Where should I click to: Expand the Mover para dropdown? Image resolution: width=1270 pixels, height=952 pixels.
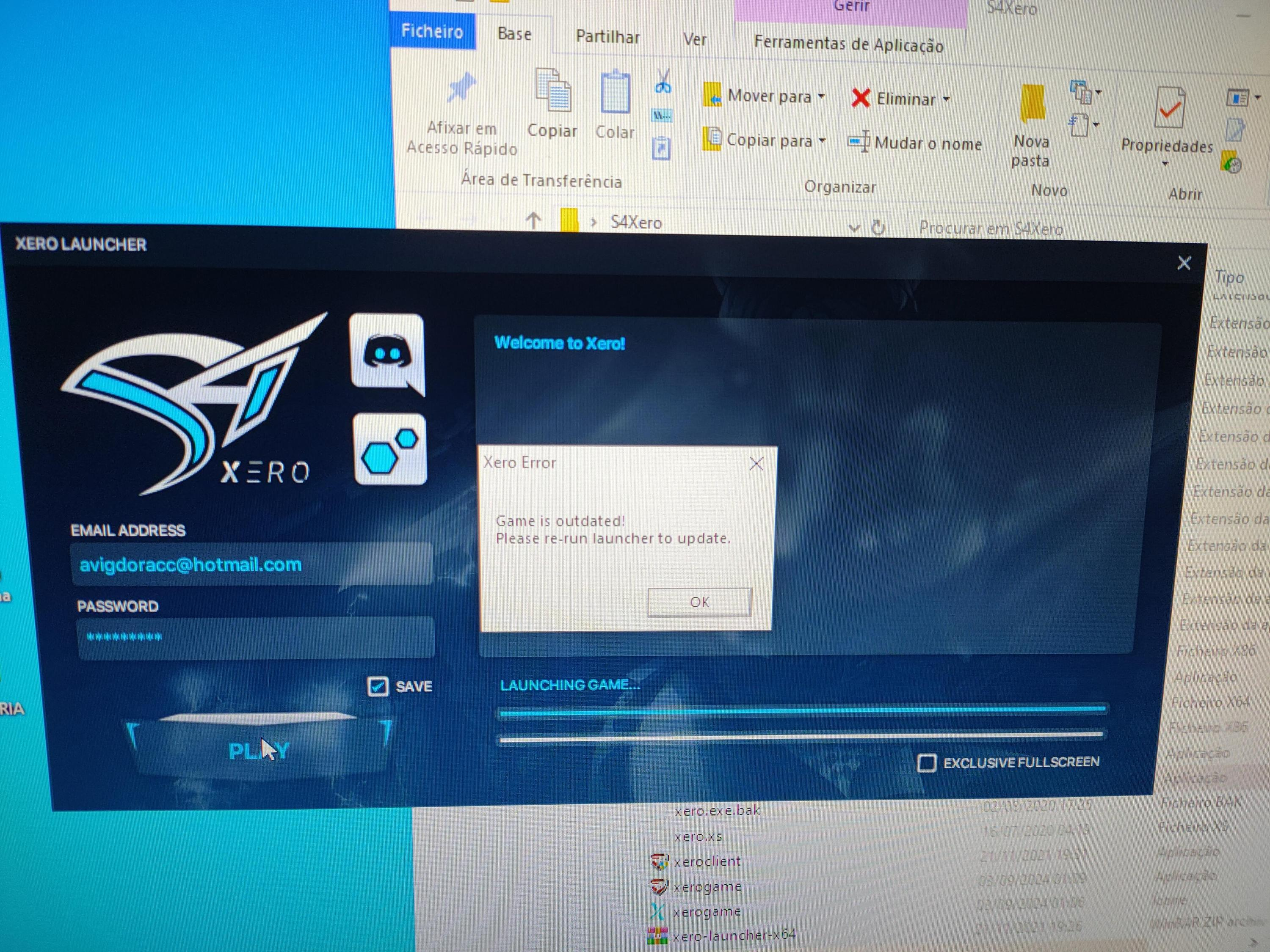(x=822, y=96)
